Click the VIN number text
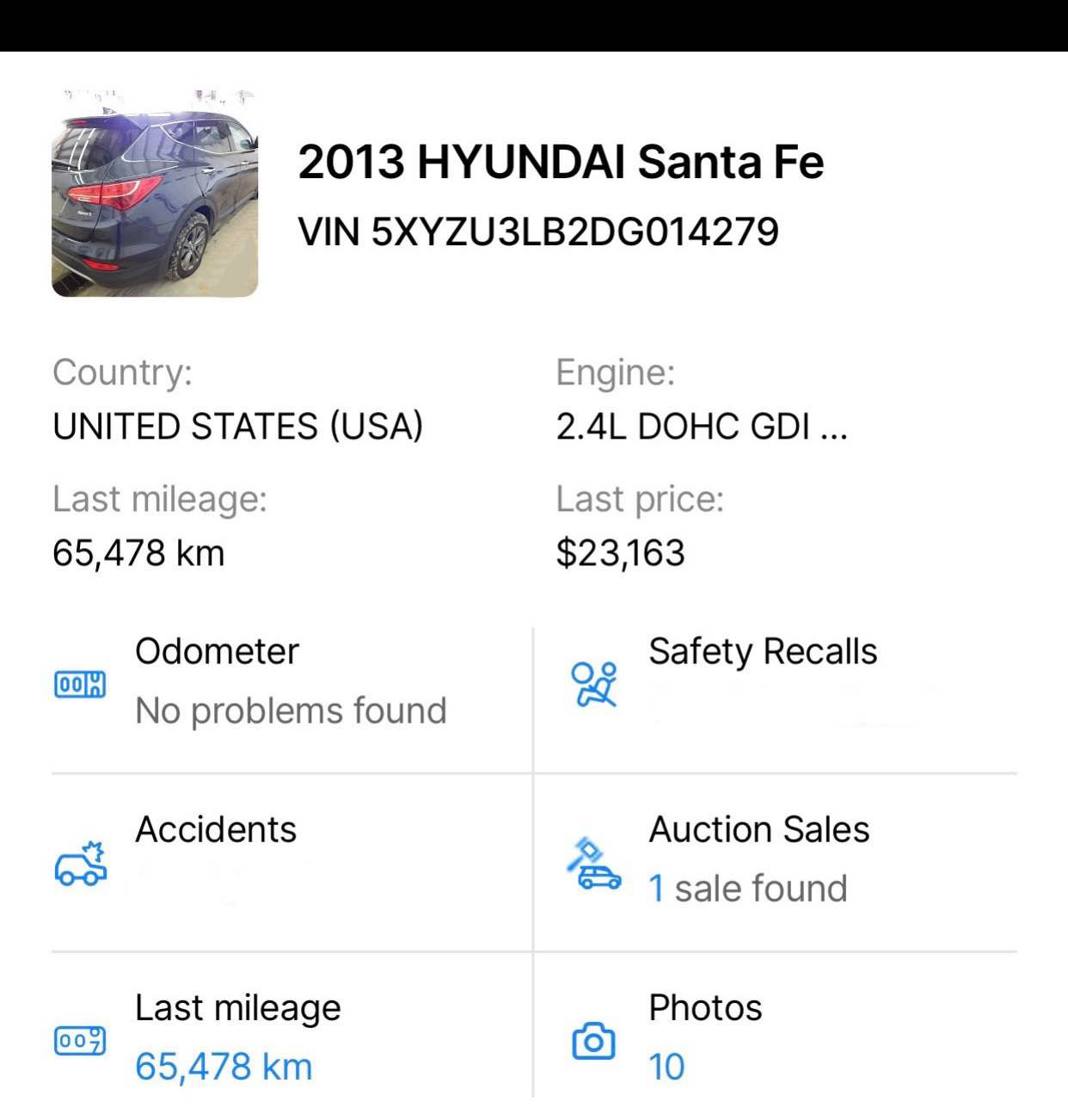Image resolution: width=1068 pixels, height=1120 pixels. [538, 231]
